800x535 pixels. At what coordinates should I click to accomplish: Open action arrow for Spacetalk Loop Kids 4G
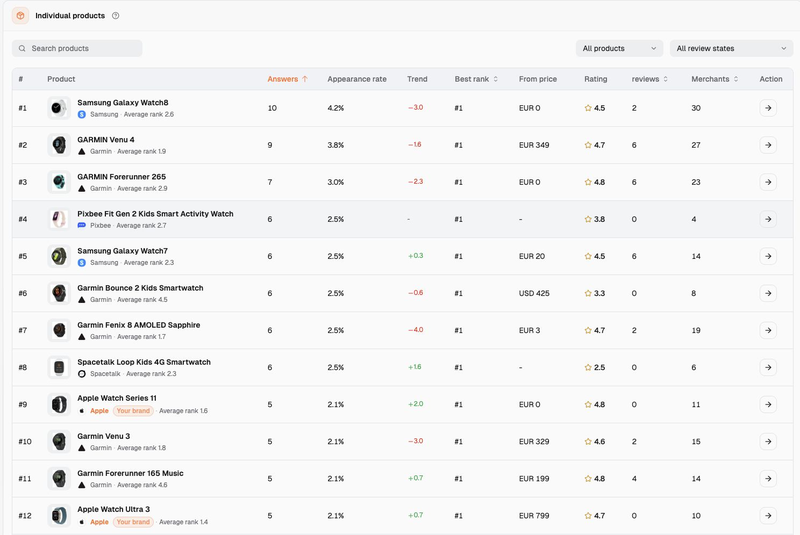pos(768,367)
